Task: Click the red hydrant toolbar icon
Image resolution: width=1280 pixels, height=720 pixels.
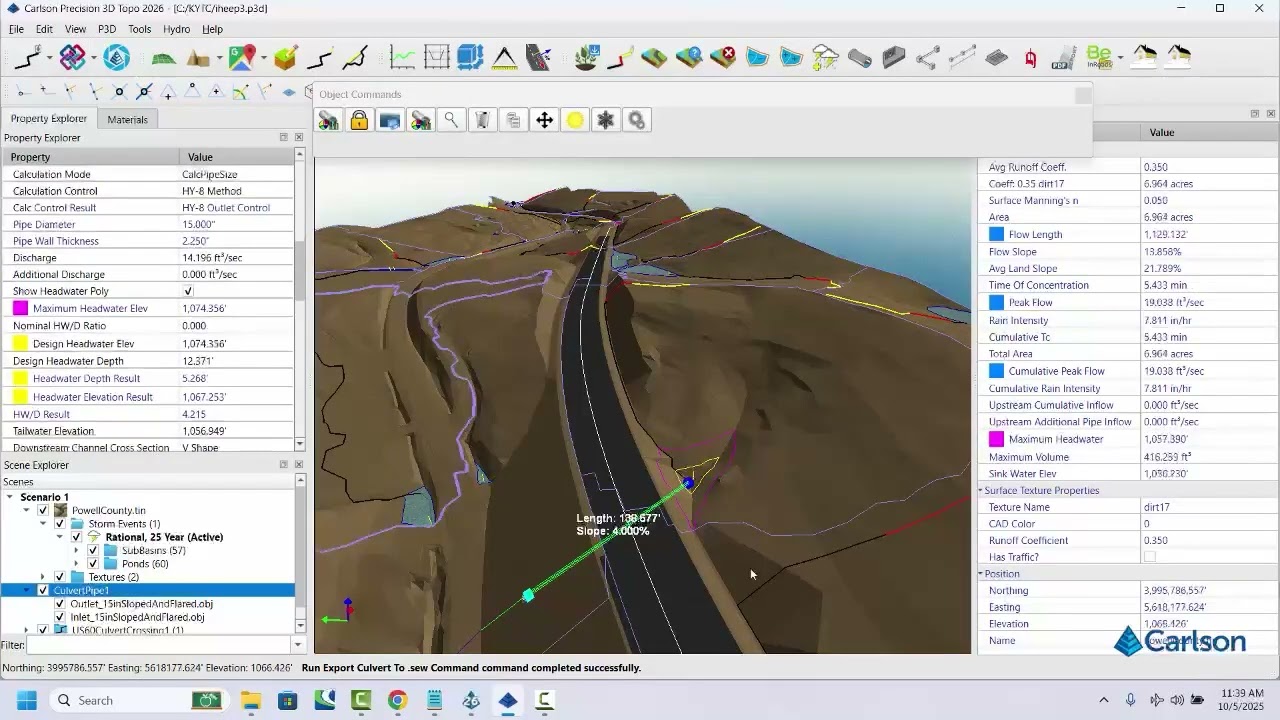Action: (1030, 58)
